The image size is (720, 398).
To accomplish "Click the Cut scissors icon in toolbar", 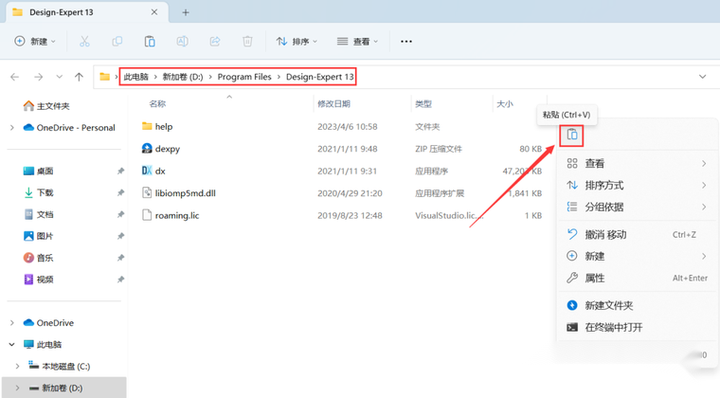I will 84,41.
